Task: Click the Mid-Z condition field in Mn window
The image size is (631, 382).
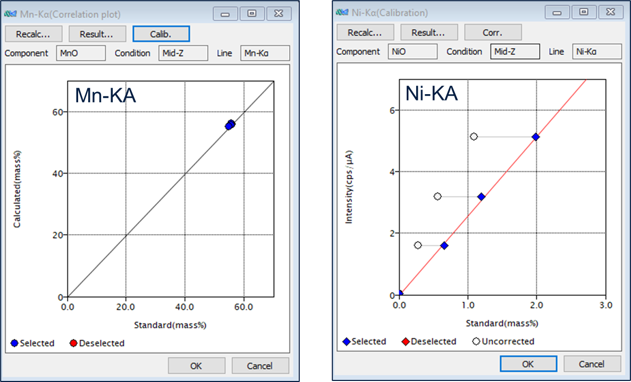Action: tap(183, 53)
